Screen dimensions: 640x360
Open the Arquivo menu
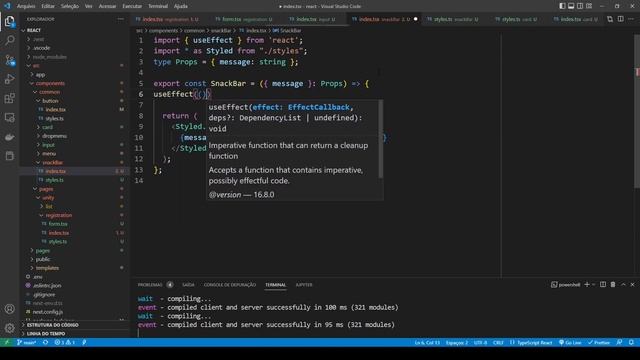click(x=26, y=6)
